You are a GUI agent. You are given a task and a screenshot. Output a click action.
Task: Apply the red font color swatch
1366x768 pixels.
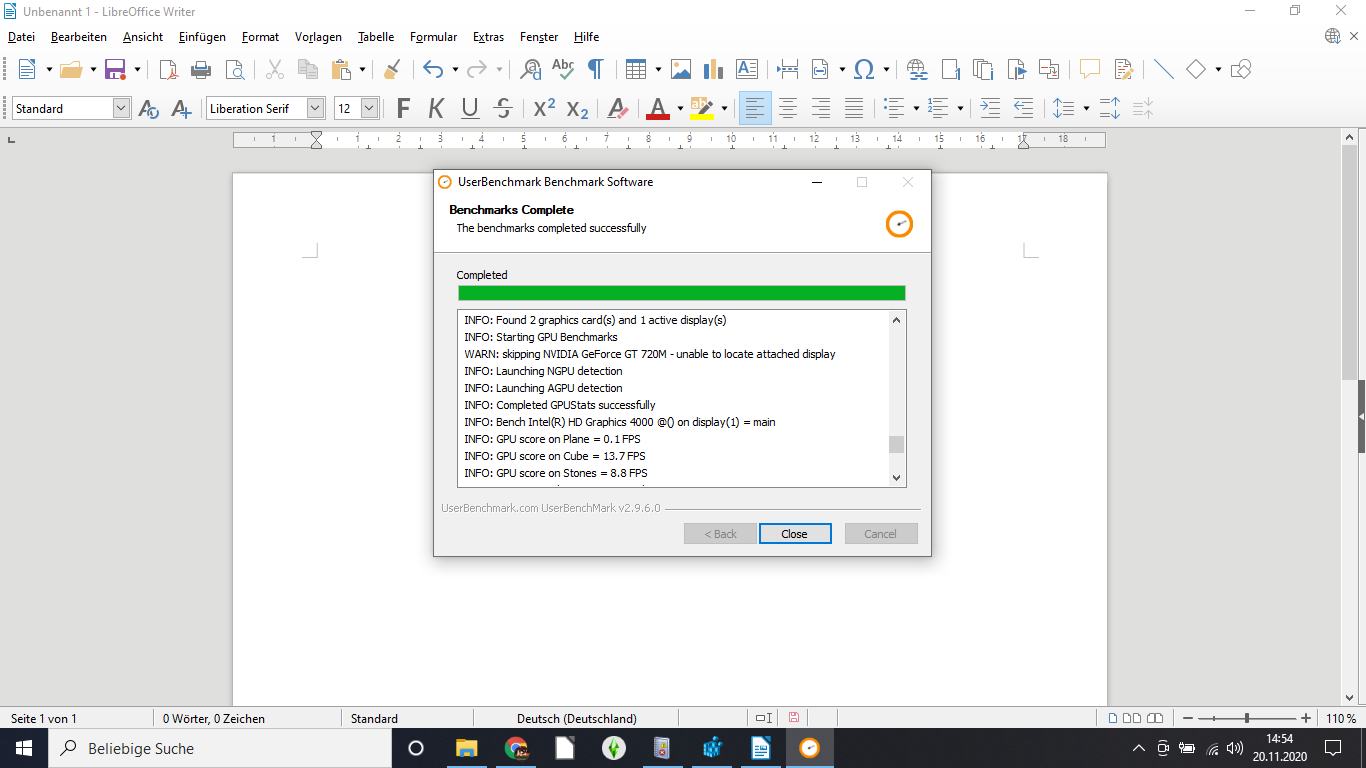pyautogui.click(x=657, y=108)
